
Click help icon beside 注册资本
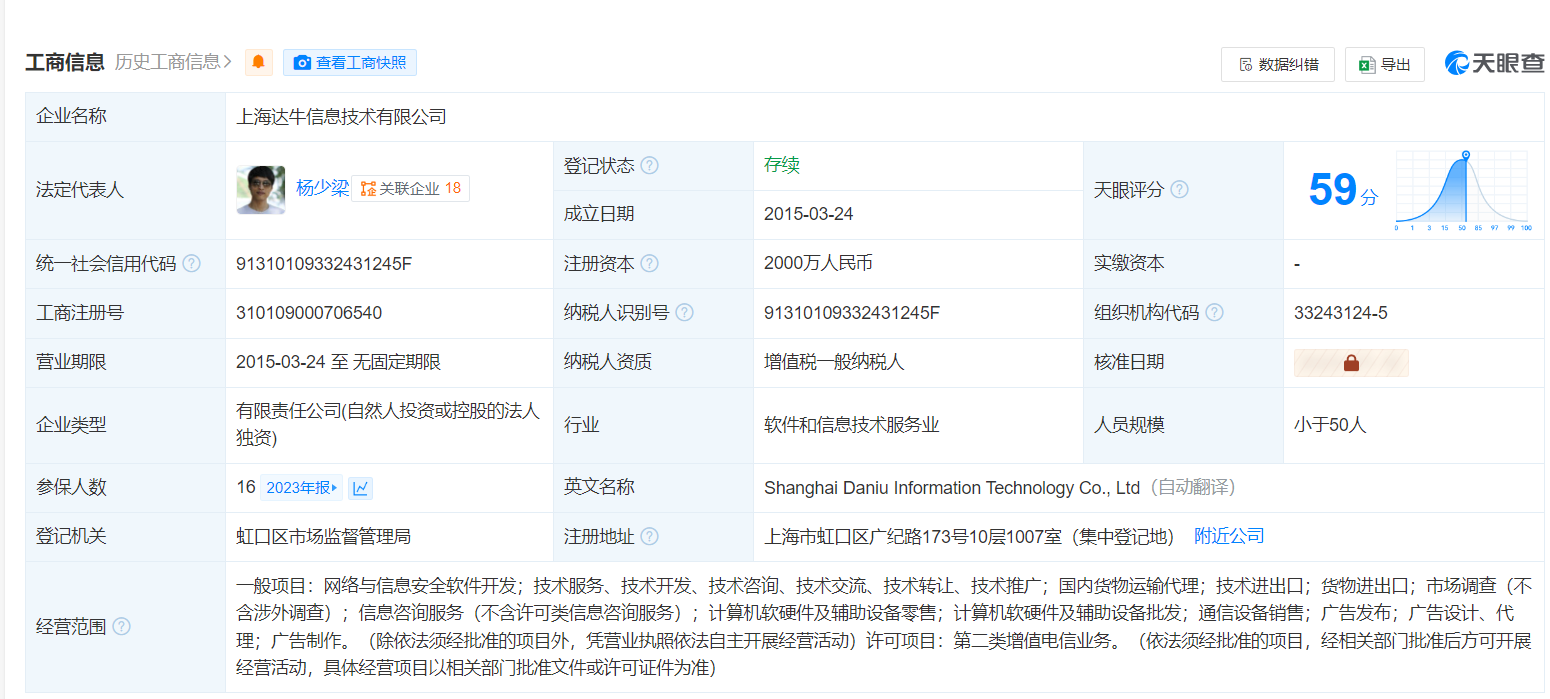(x=649, y=264)
